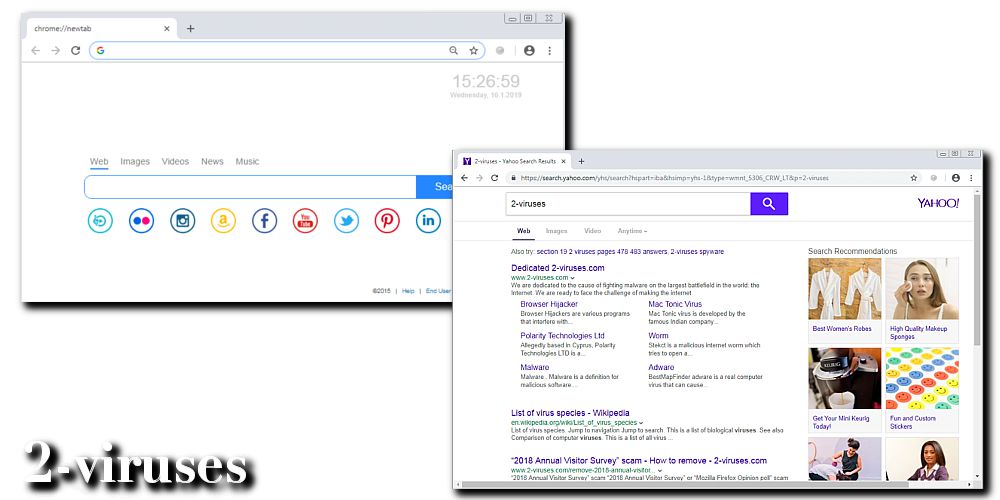Select the Music tab on newtab page
Image resolution: width=1000 pixels, height=500 pixels.
click(x=247, y=161)
